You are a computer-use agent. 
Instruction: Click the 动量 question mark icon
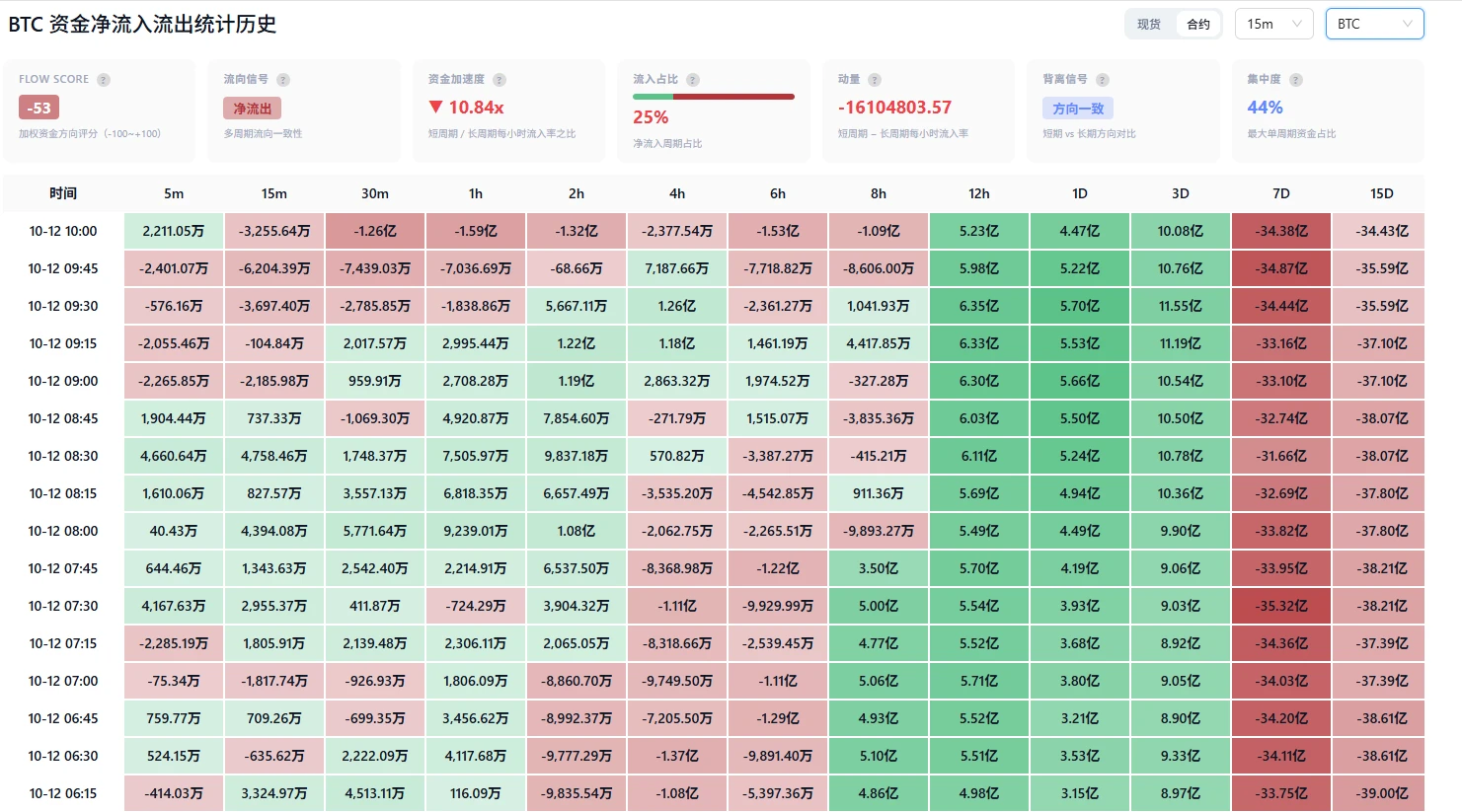tap(875, 80)
